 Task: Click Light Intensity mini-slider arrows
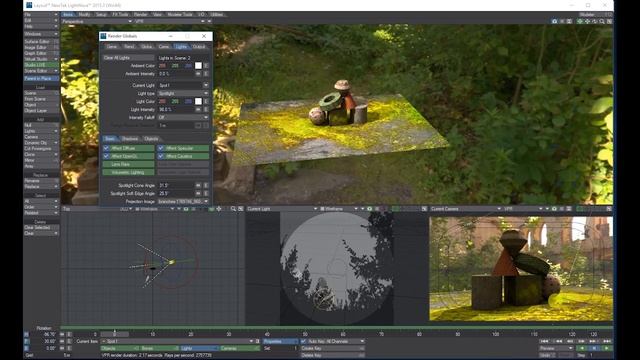[x=198, y=109]
